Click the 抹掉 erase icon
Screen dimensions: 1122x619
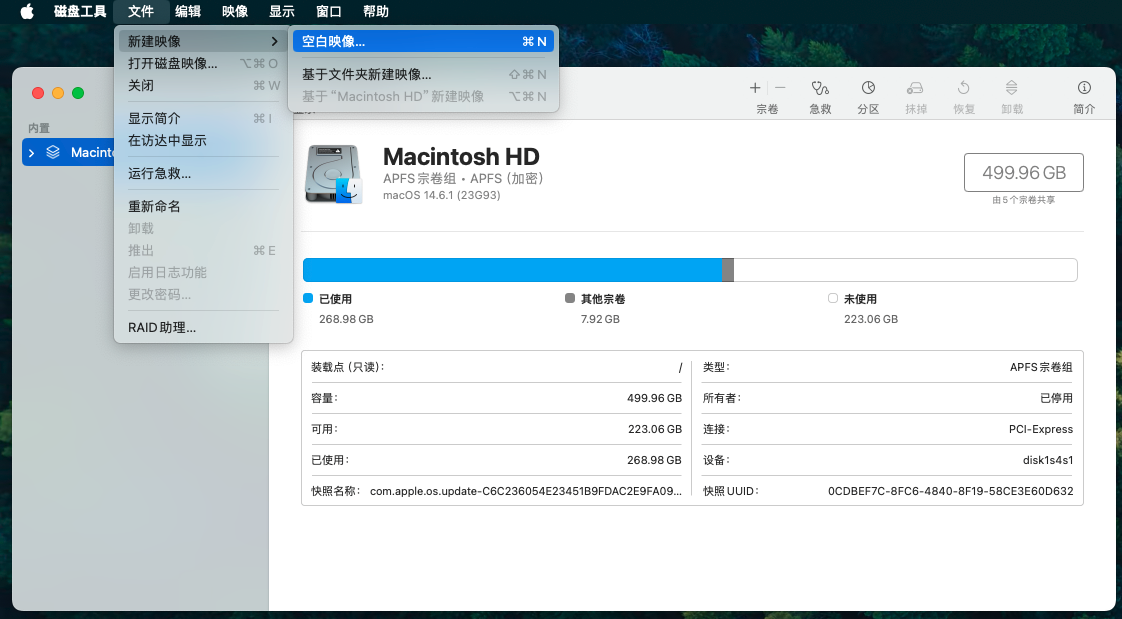[x=915, y=88]
